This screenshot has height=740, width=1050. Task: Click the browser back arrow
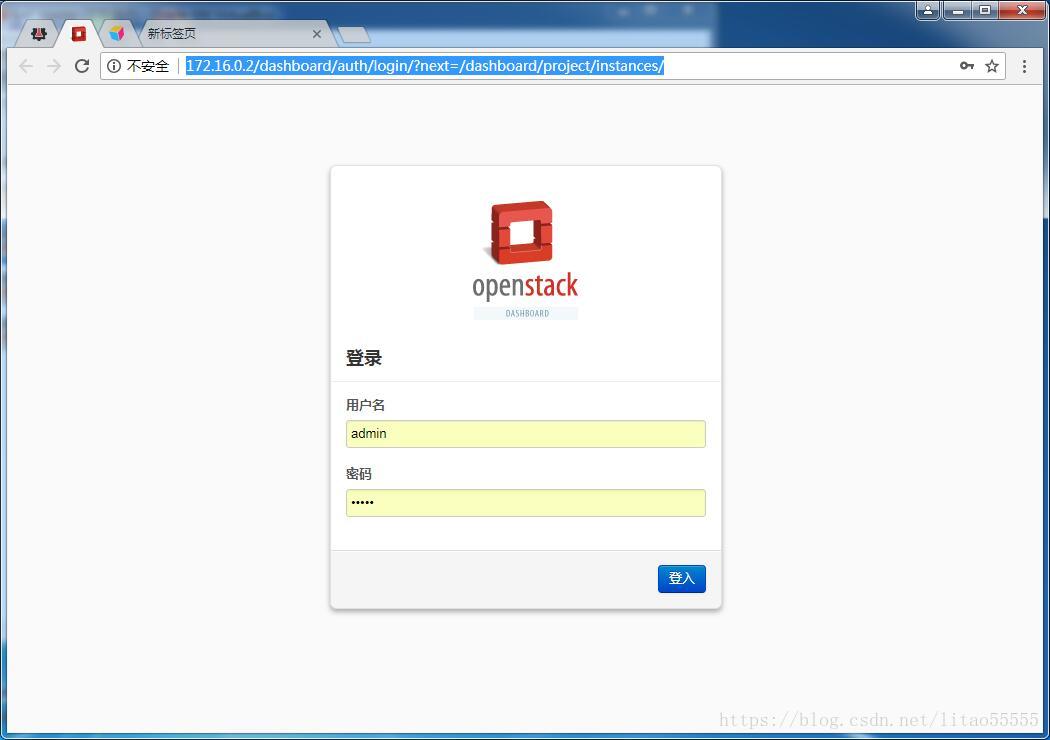[x=26, y=66]
